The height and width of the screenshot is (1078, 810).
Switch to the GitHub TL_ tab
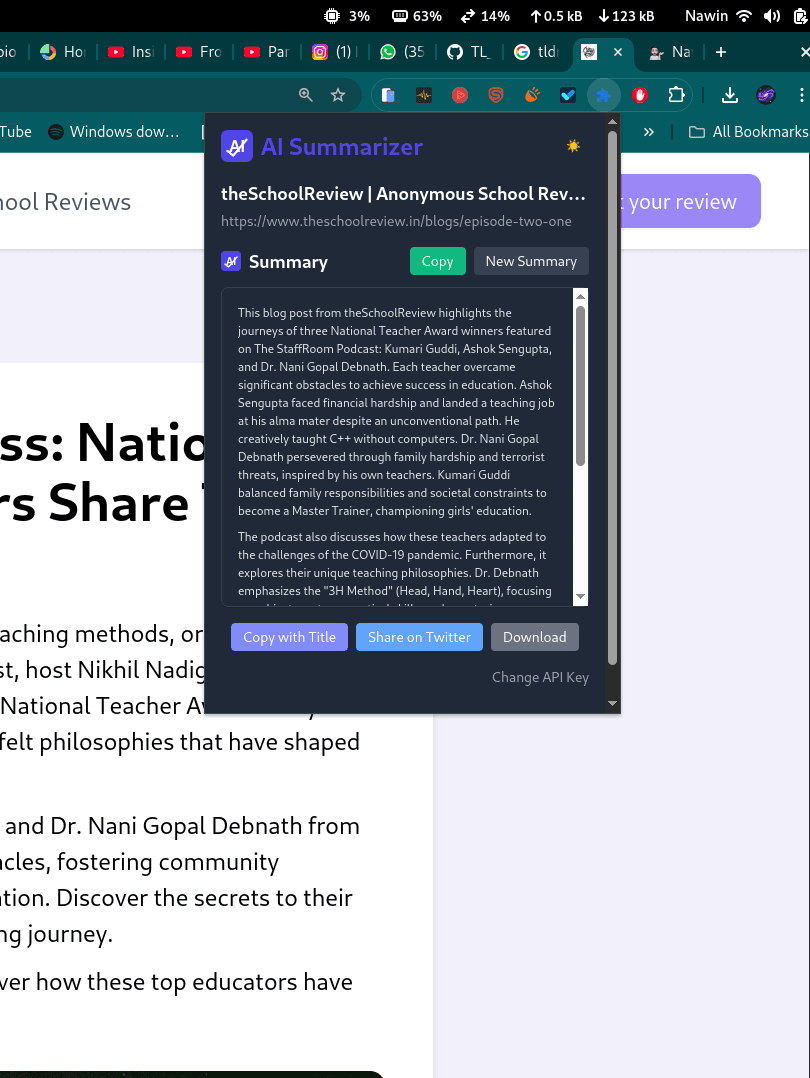pos(470,52)
